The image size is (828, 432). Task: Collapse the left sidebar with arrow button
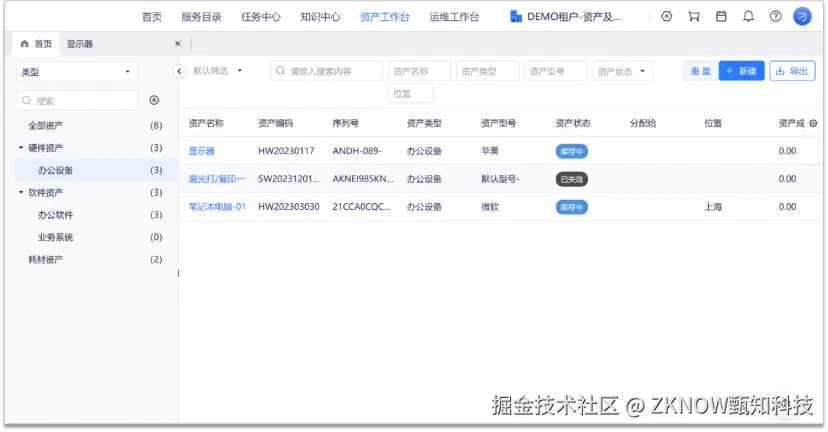click(179, 71)
